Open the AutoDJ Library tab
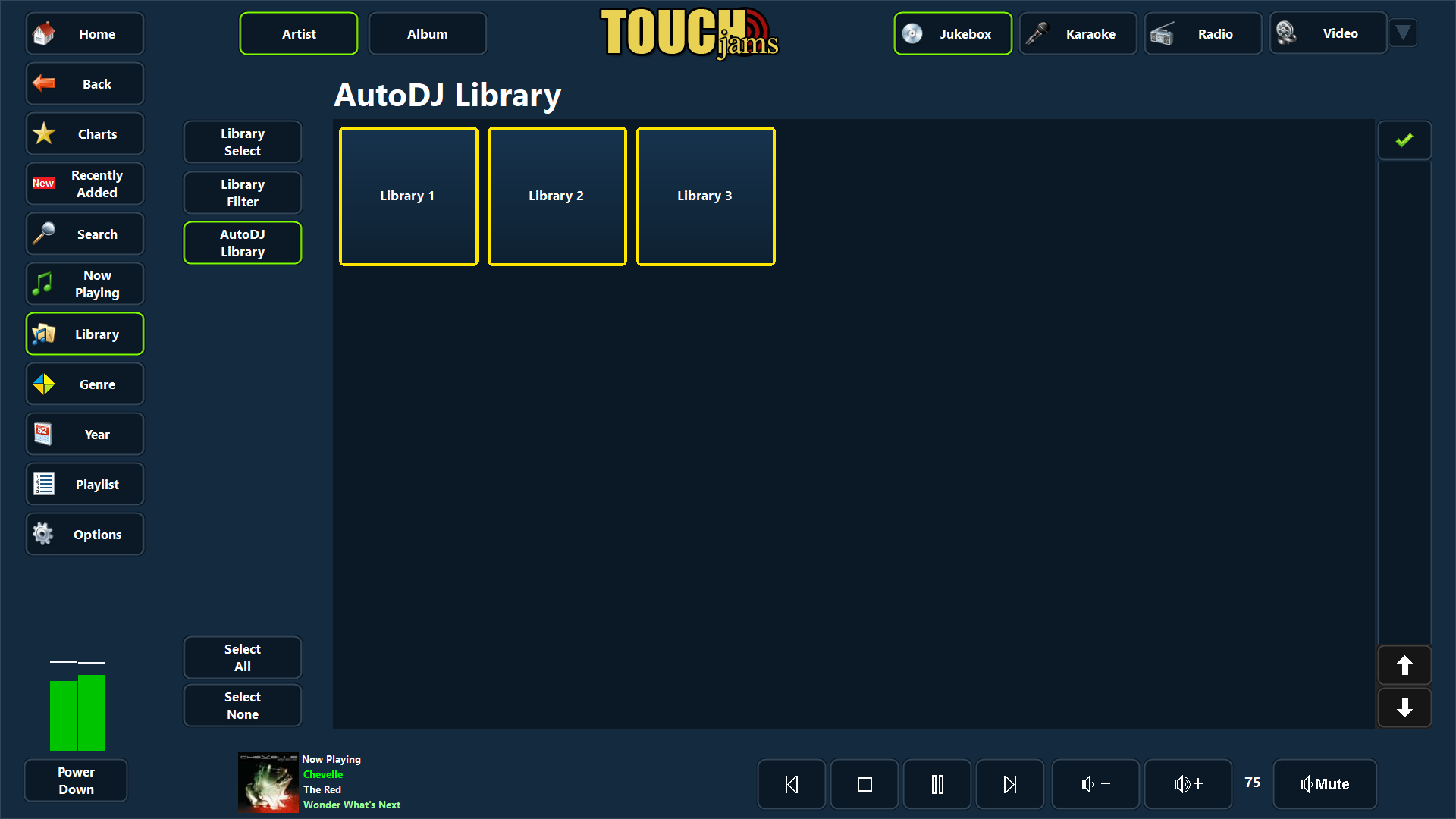Image resolution: width=1456 pixels, height=819 pixels. coord(242,243)
